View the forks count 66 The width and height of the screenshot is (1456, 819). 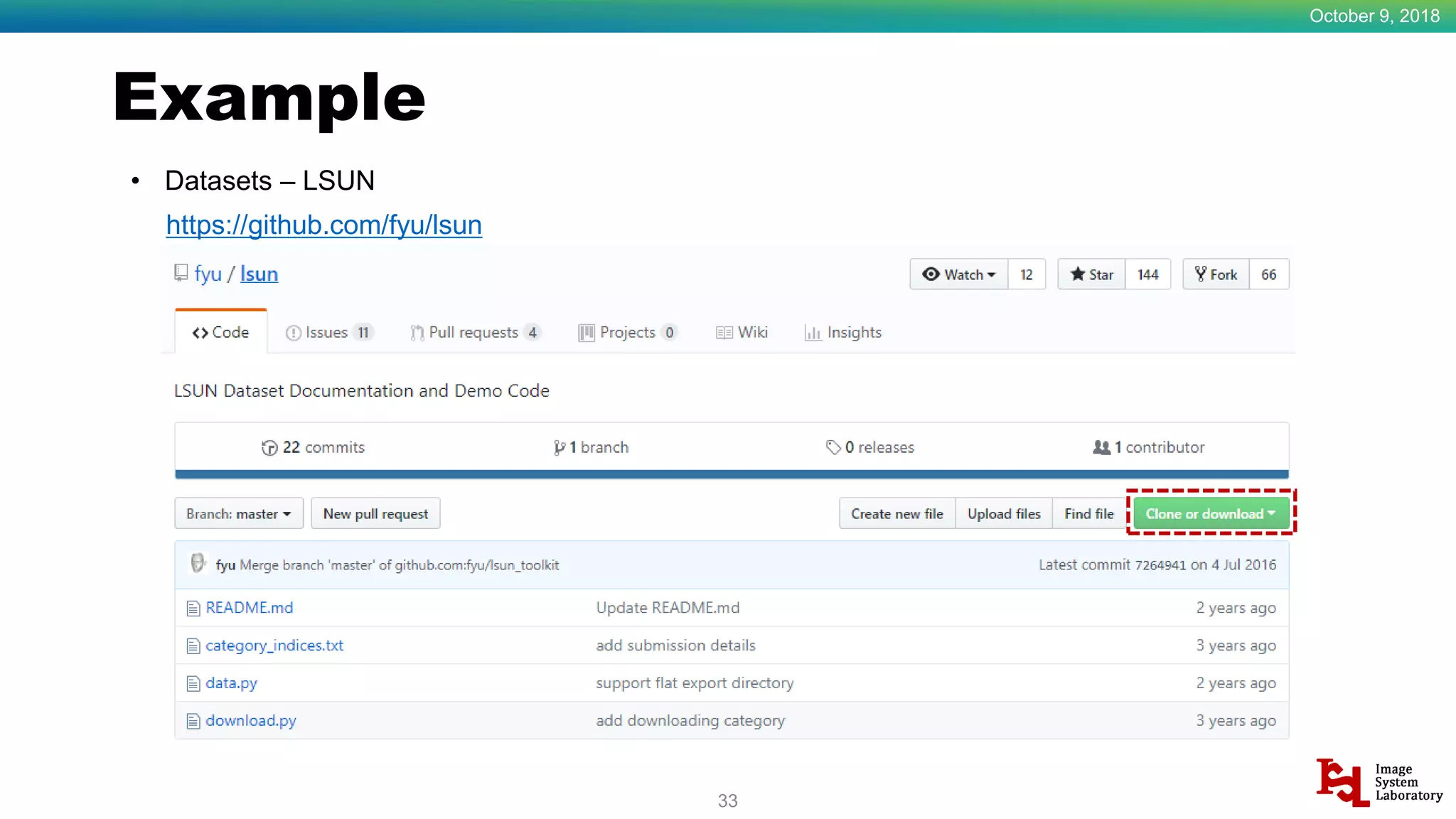tap(1269, 274)
